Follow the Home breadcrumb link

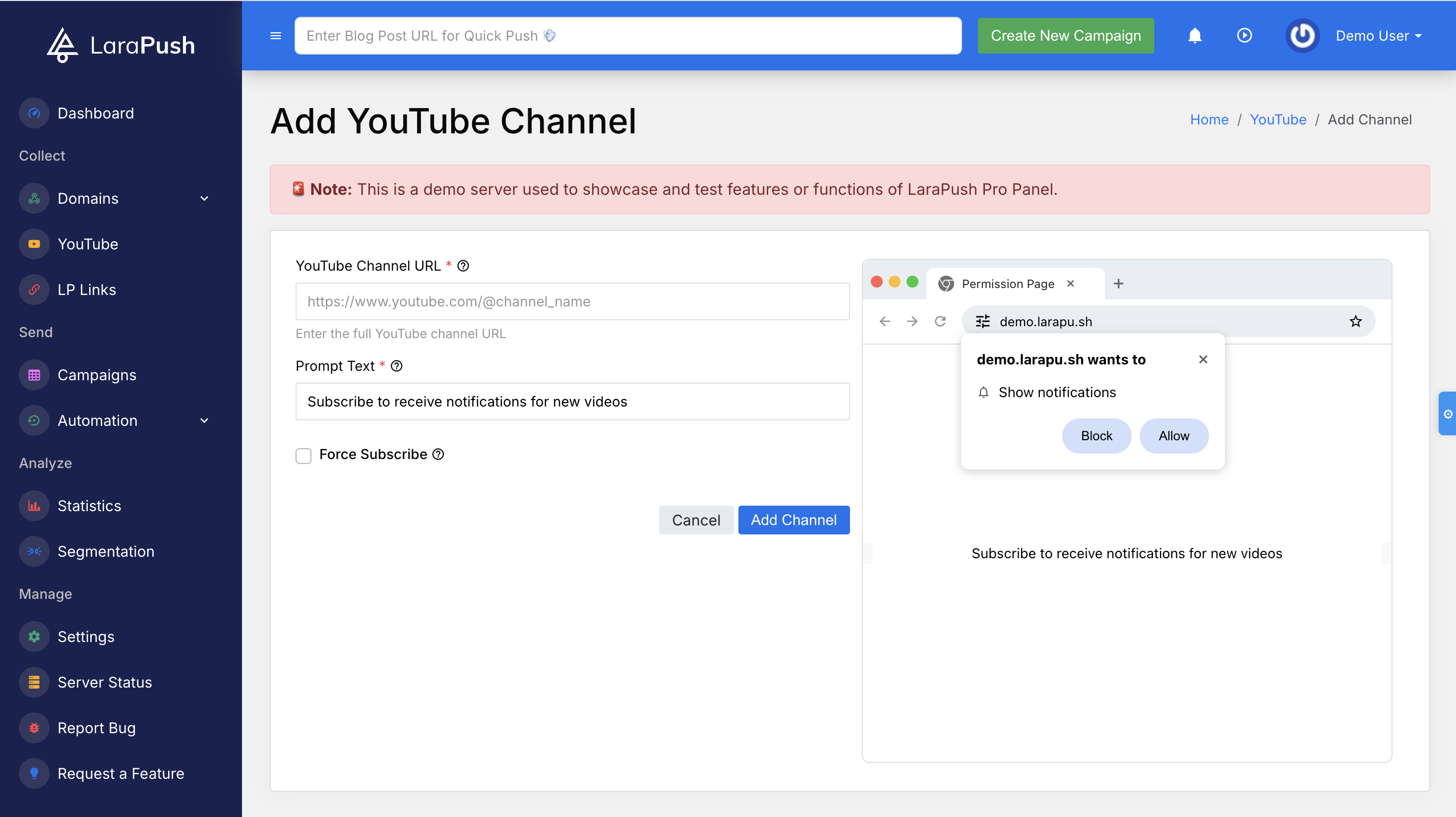1209,120
